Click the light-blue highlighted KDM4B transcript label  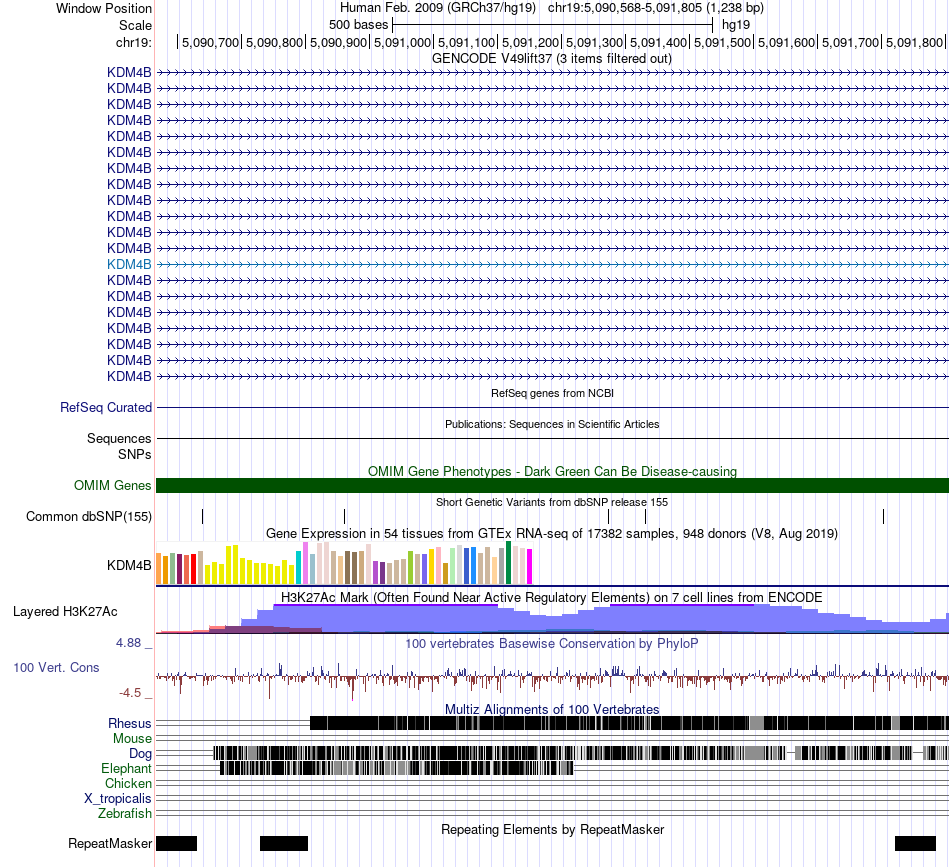click(129, 264)
